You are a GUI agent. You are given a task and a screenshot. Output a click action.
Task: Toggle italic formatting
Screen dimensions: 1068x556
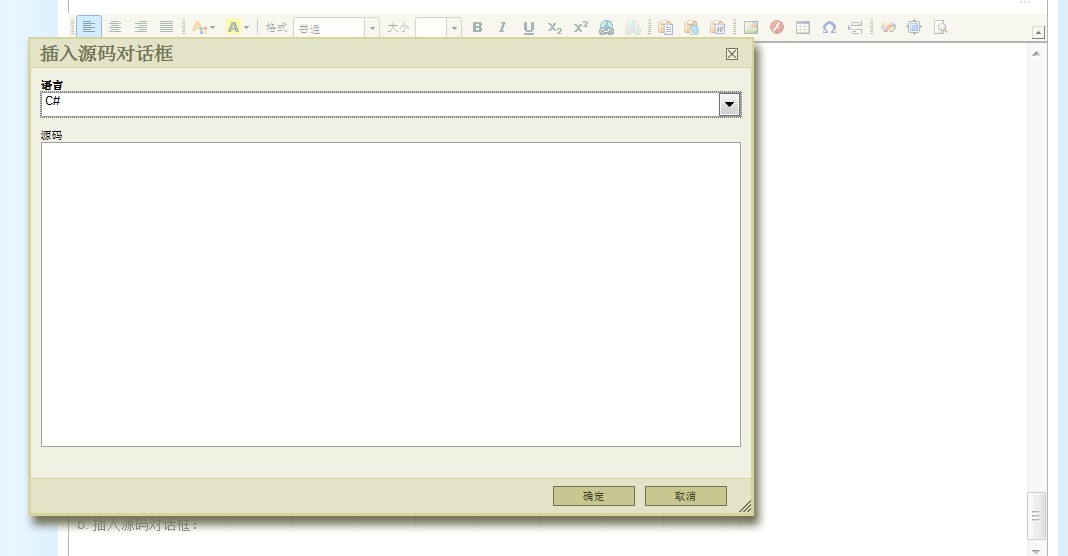(x=503, y=27)
